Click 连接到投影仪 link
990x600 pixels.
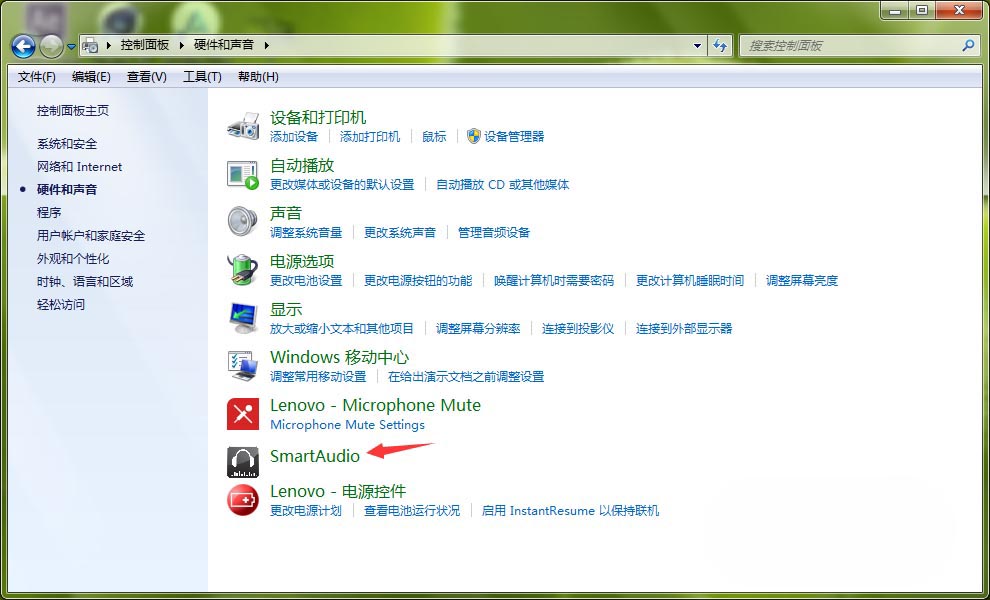[x=578, y=328]
